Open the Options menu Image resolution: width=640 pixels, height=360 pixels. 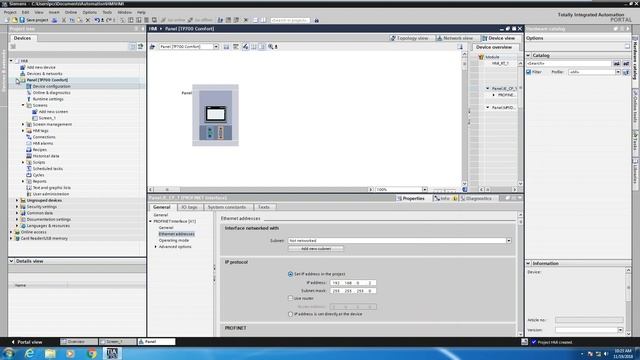pyautogui.click(x=89, y=12)
